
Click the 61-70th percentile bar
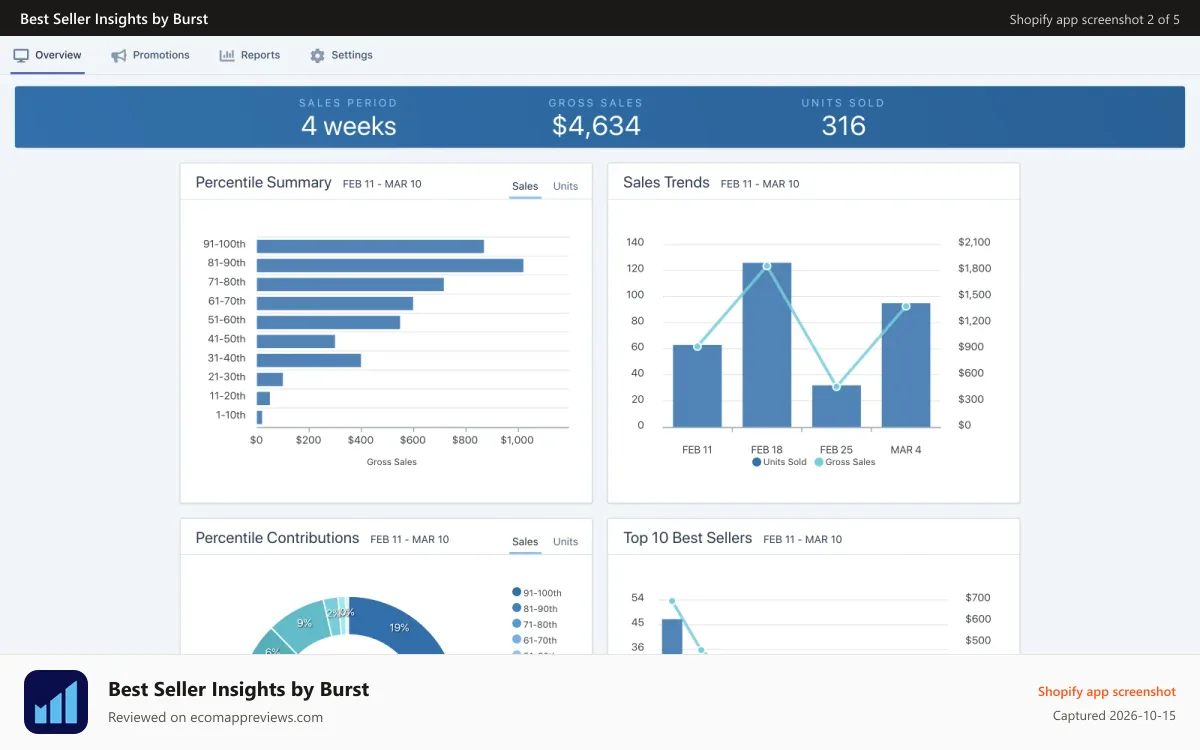click(x=335, y=303)
